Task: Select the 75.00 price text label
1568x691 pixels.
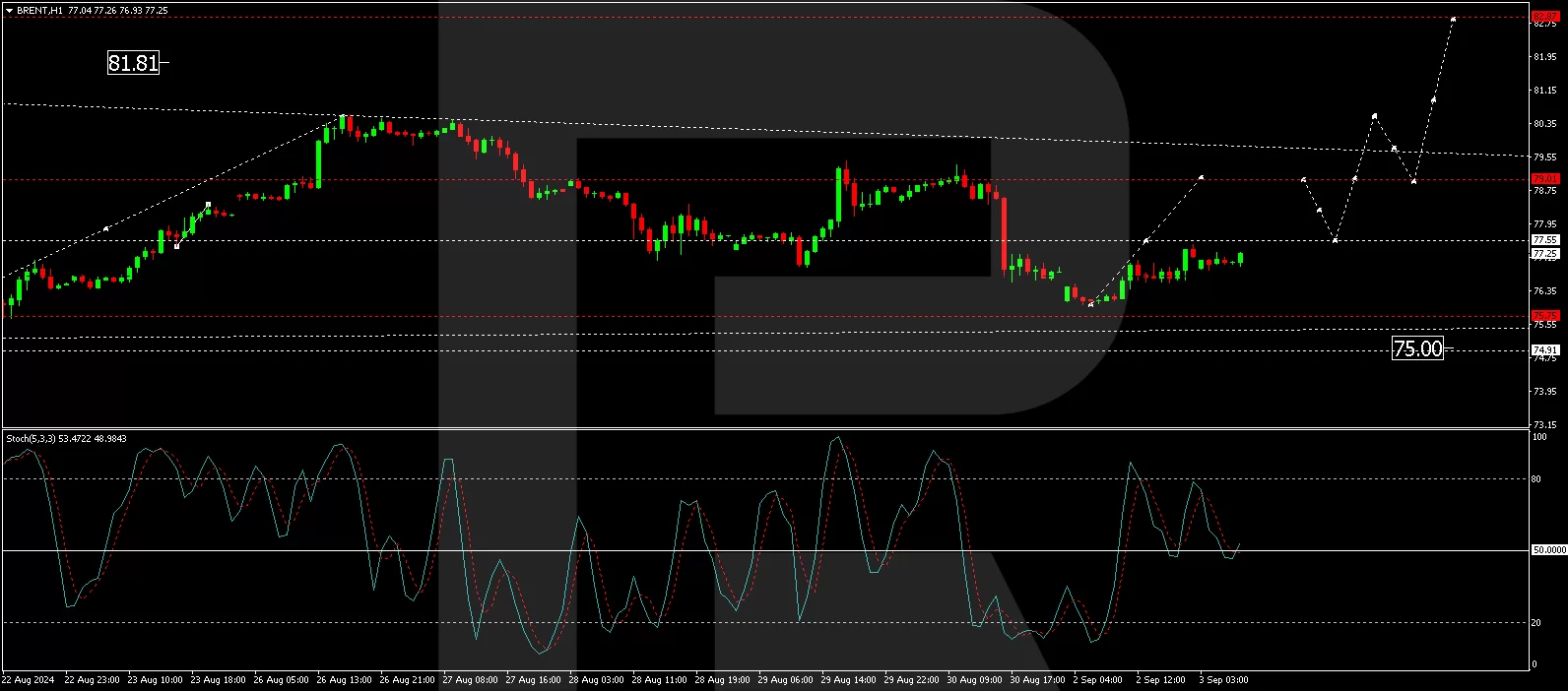Action: [1417, 348]
